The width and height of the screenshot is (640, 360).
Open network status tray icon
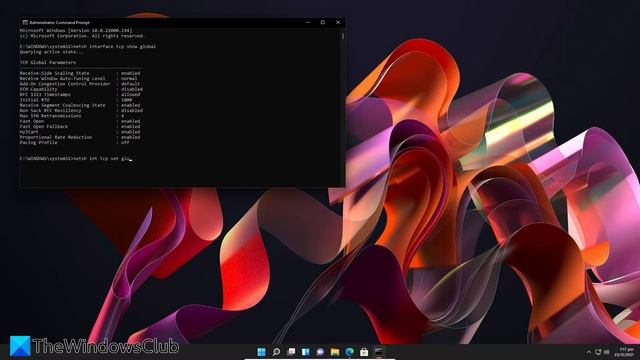point(598,352)
